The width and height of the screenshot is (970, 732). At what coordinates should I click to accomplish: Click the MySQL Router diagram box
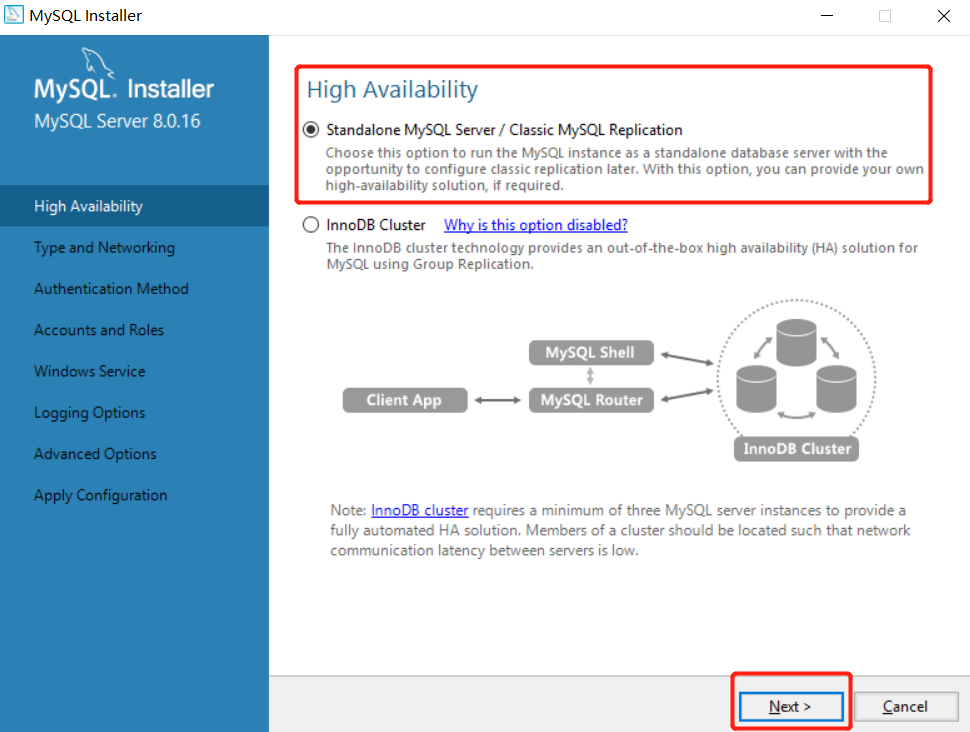[591, 400]
